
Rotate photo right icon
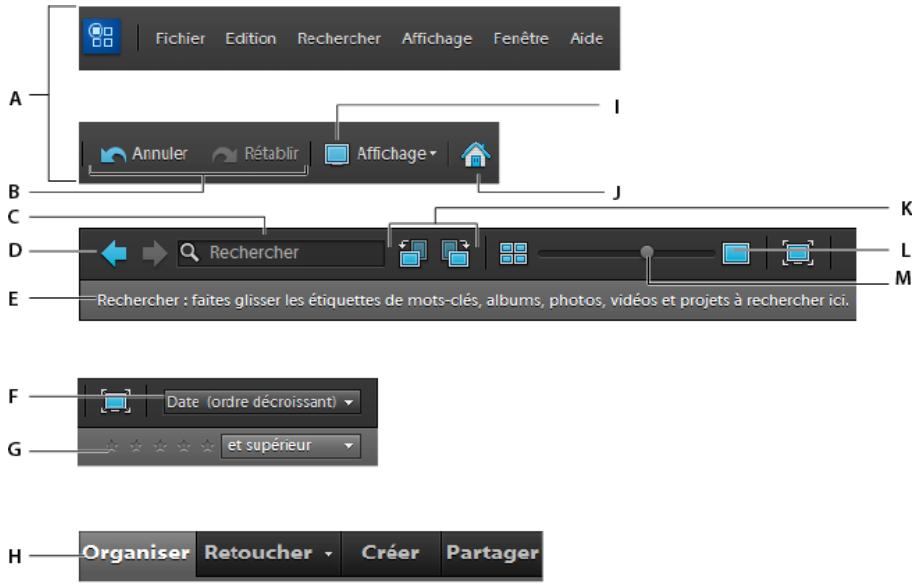click(x=456, y=253)
